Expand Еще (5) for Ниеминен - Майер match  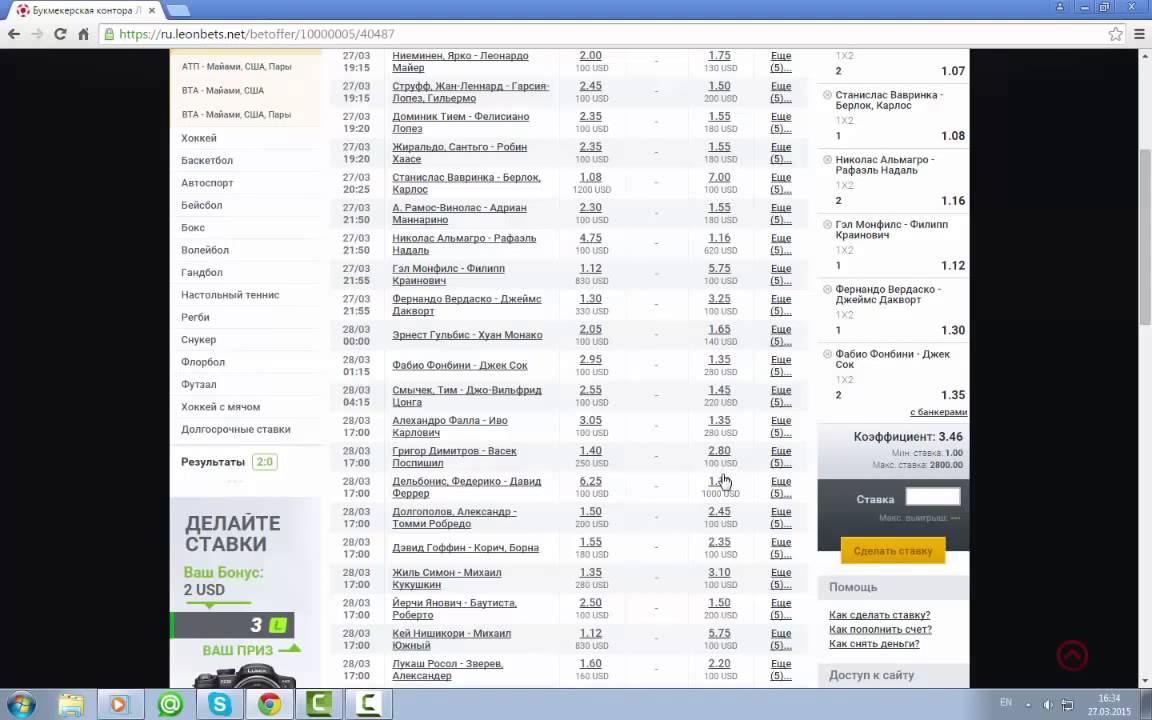tap(781, 61)
